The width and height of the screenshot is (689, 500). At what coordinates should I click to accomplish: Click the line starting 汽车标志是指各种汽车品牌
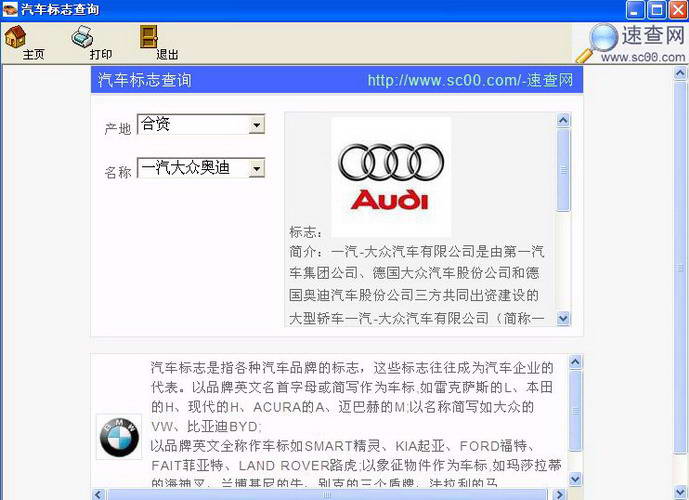point(352,367)
